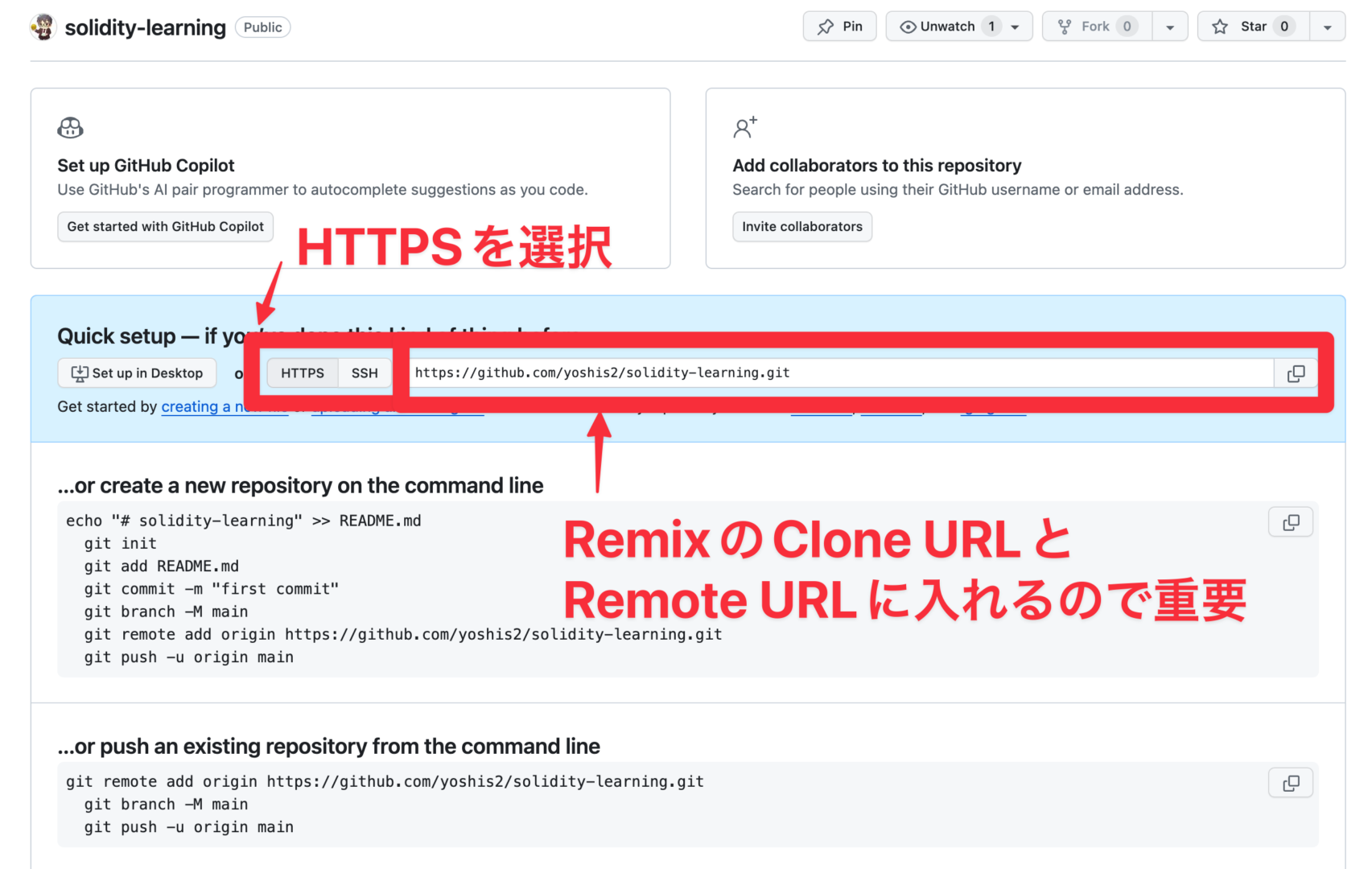Open the solidity-learning repository title
The width and height of the screenshot is (1372, 869).
point(145,27)
